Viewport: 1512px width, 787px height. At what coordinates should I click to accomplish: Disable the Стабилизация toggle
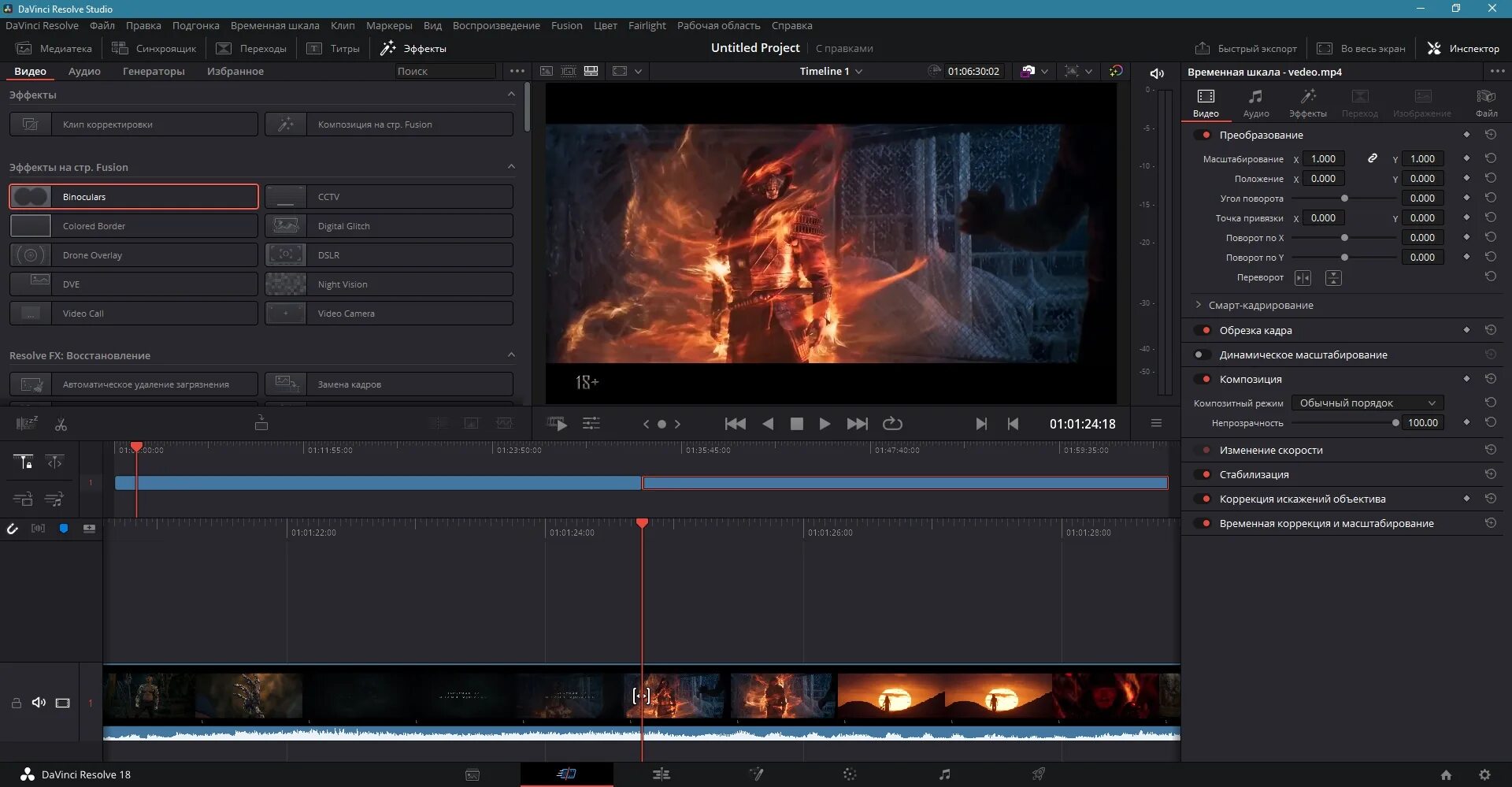1203,475
